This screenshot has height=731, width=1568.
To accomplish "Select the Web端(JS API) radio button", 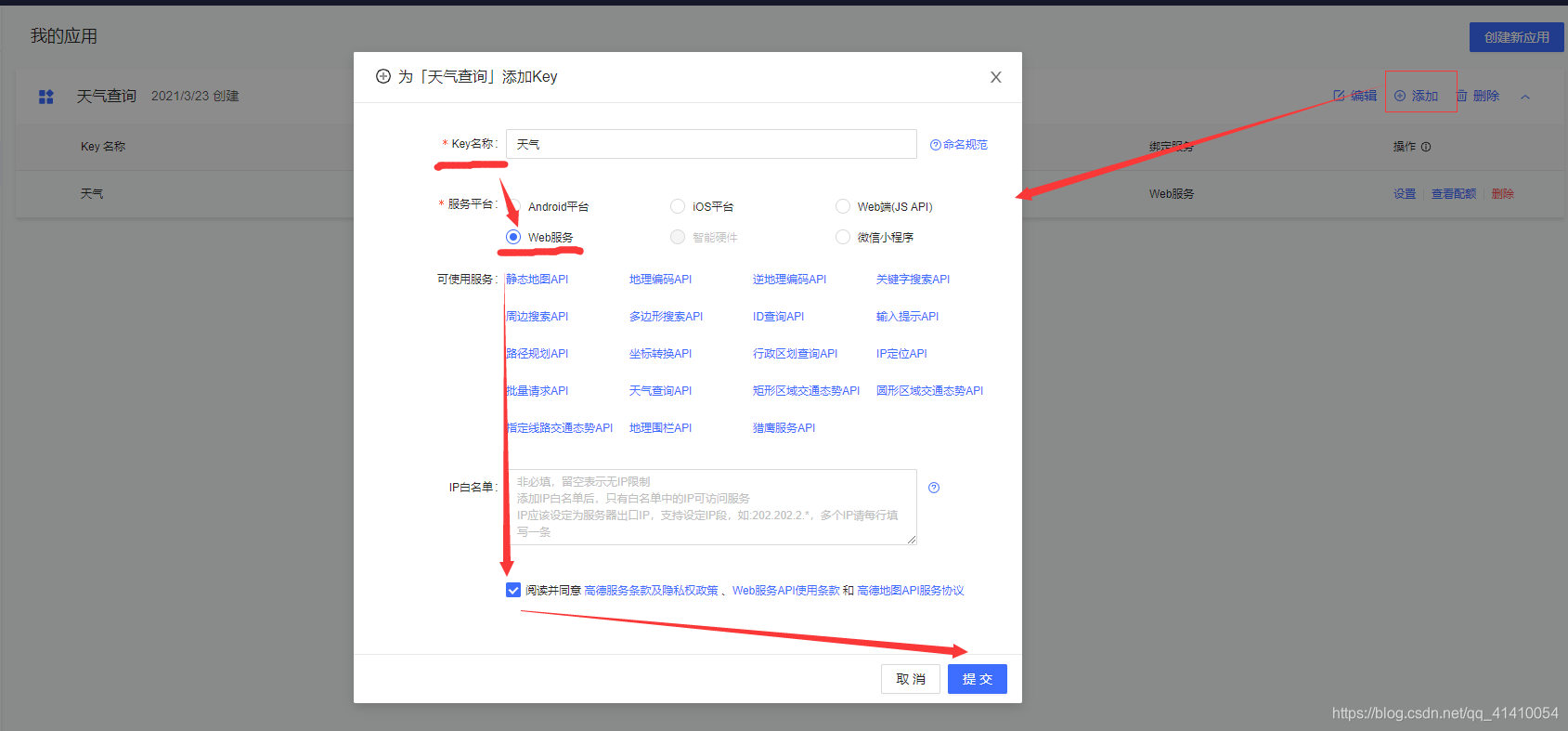I will point(843,206).
